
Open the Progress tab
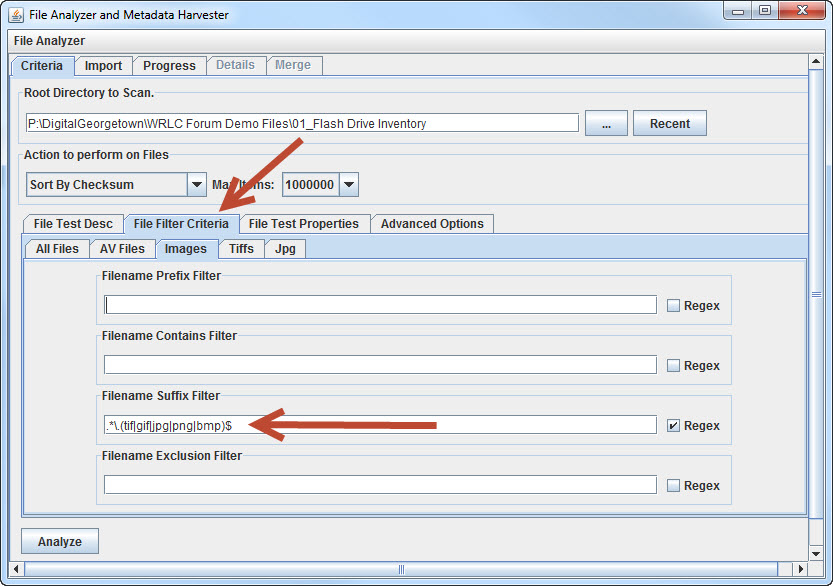click(169, 66)
